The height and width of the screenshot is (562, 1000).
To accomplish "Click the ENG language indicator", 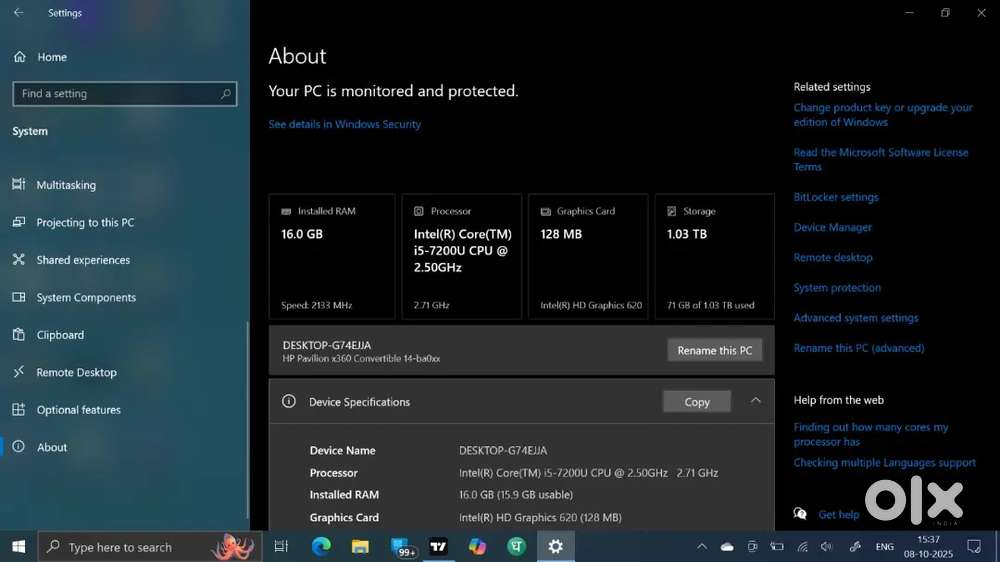I will 885,547.
